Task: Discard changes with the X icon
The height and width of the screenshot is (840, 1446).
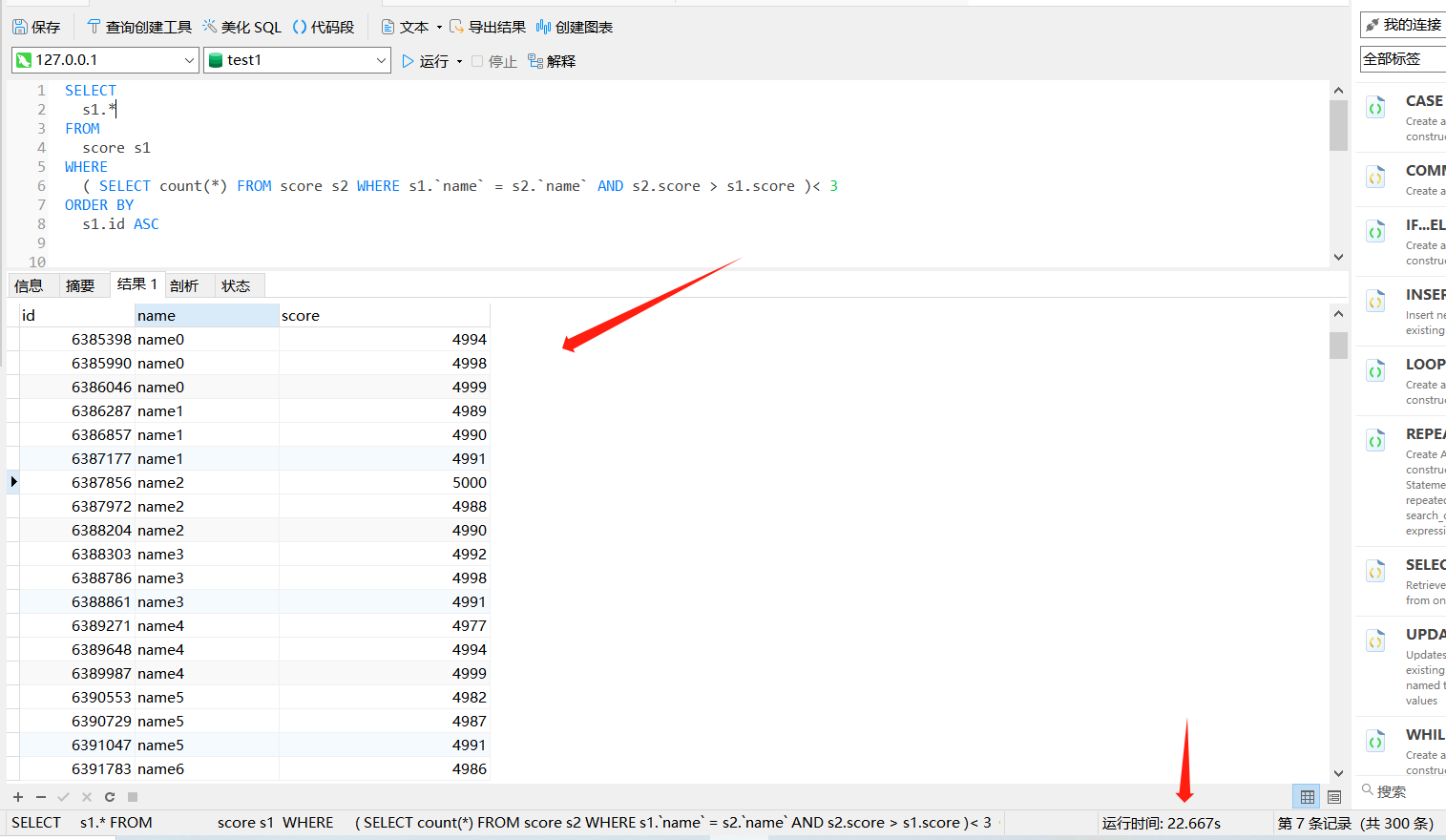Action: pyautogui.click(x=87, y=797)
